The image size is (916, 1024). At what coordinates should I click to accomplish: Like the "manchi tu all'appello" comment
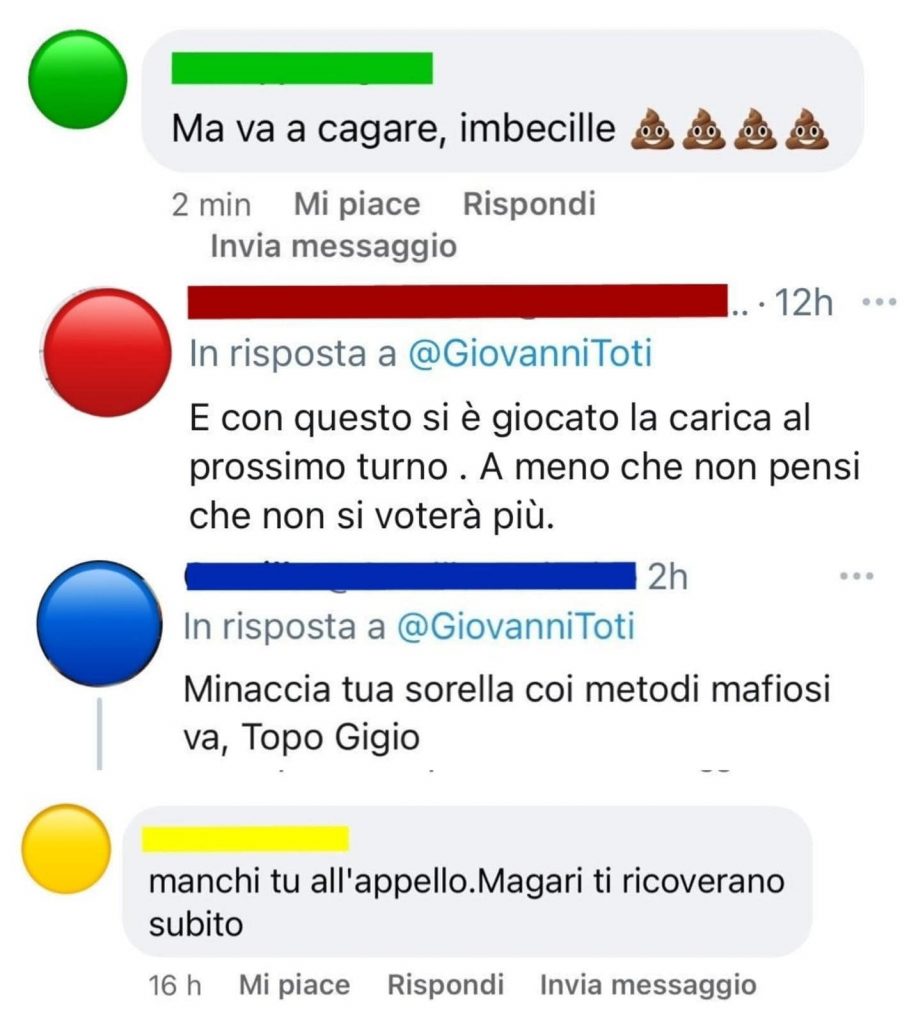point(294,985)
